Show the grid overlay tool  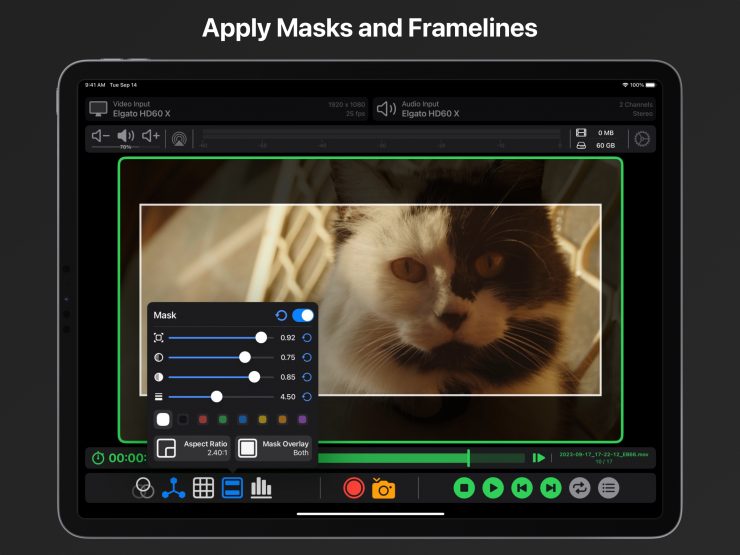203,488
